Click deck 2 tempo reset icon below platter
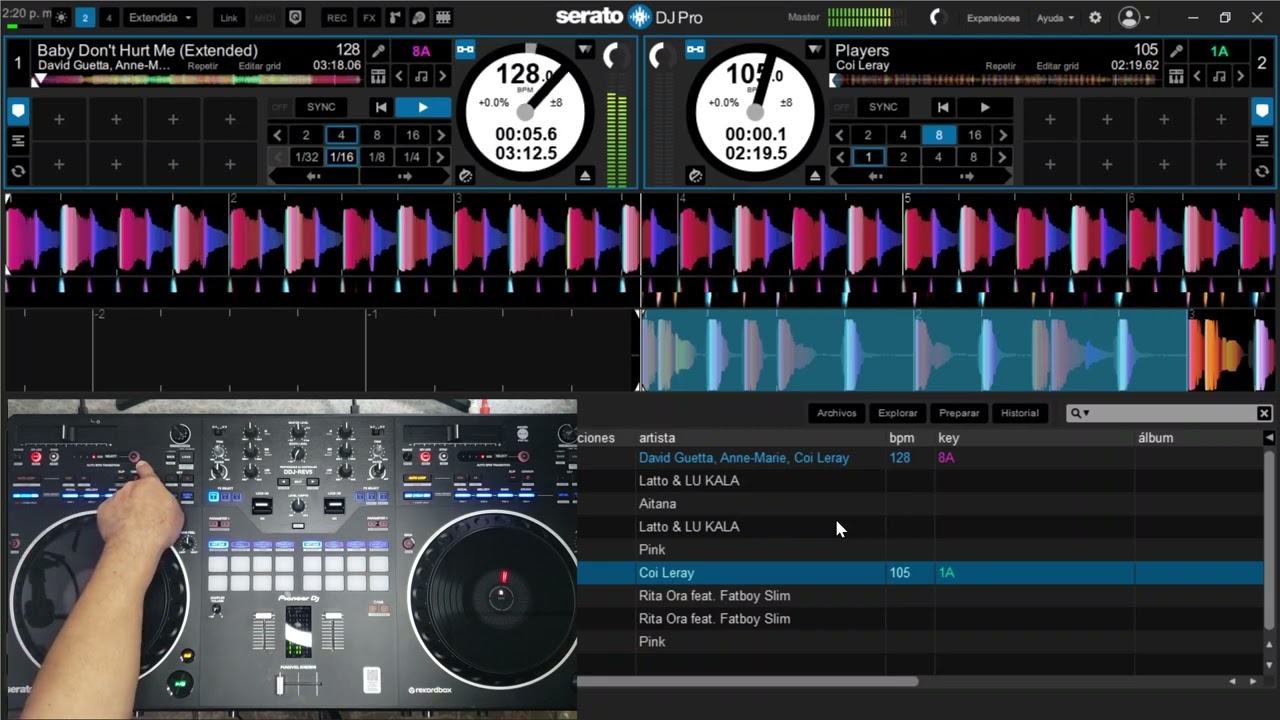Screen dimensions: 1280x720 pos(695,176)
